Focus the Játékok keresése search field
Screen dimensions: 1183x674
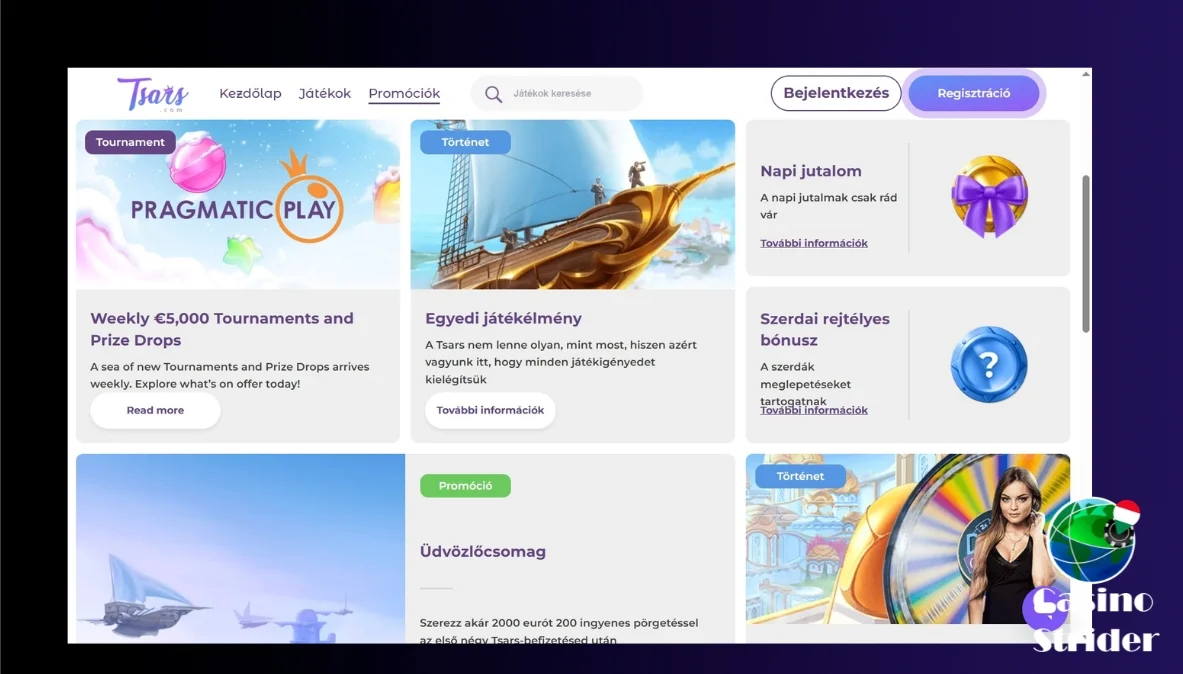(557, 94)
